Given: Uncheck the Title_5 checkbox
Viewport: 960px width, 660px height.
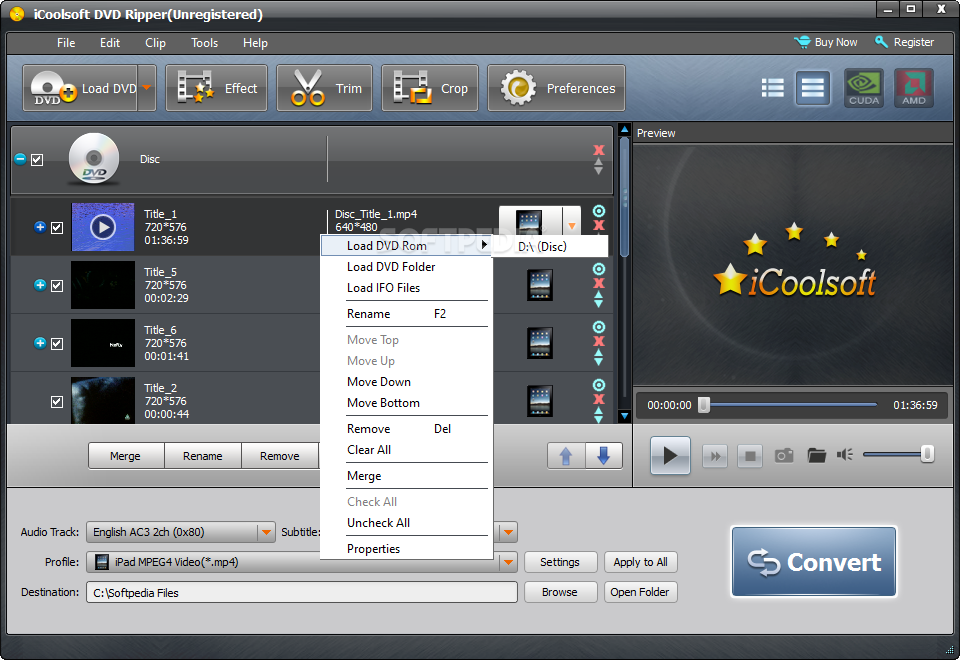Looking at the screenshot, I should [x=57, y=286].
